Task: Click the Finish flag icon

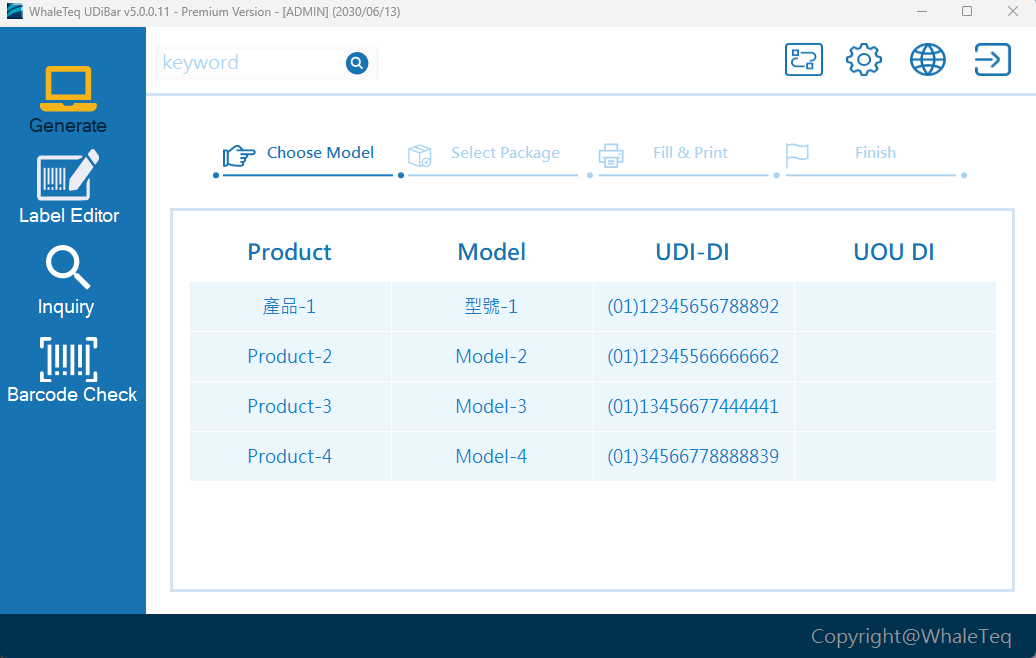Action: (797, 156)
